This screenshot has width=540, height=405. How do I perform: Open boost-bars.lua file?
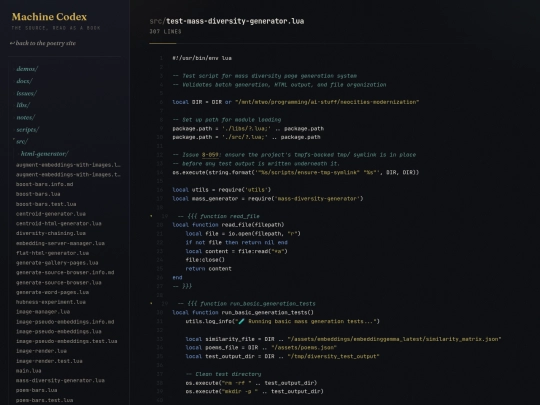click(x=38, y=194)
